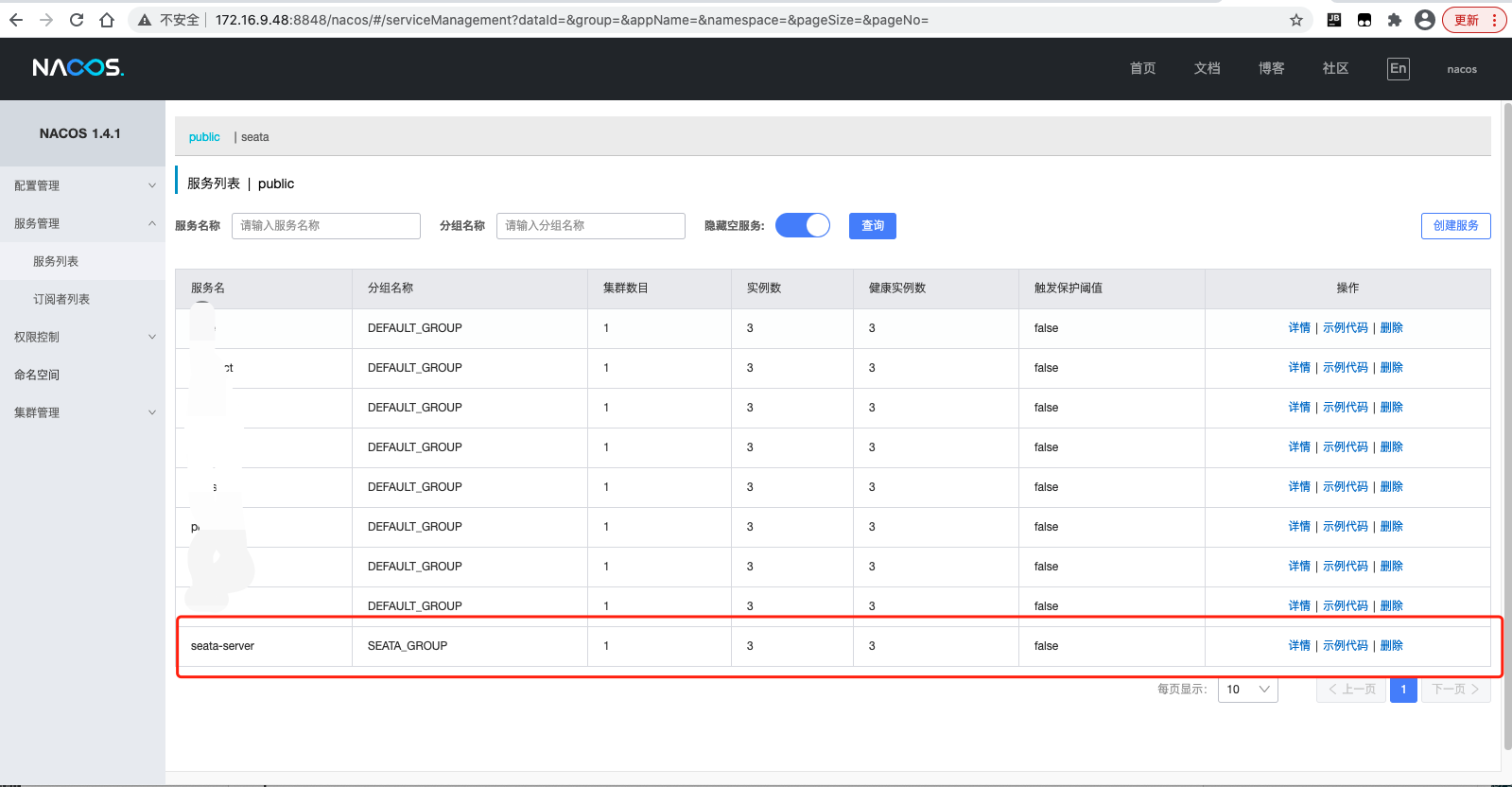Screen dimensions: 1512x787
Task: Click the 下一页 pagination button
Action: [1455, 690]
